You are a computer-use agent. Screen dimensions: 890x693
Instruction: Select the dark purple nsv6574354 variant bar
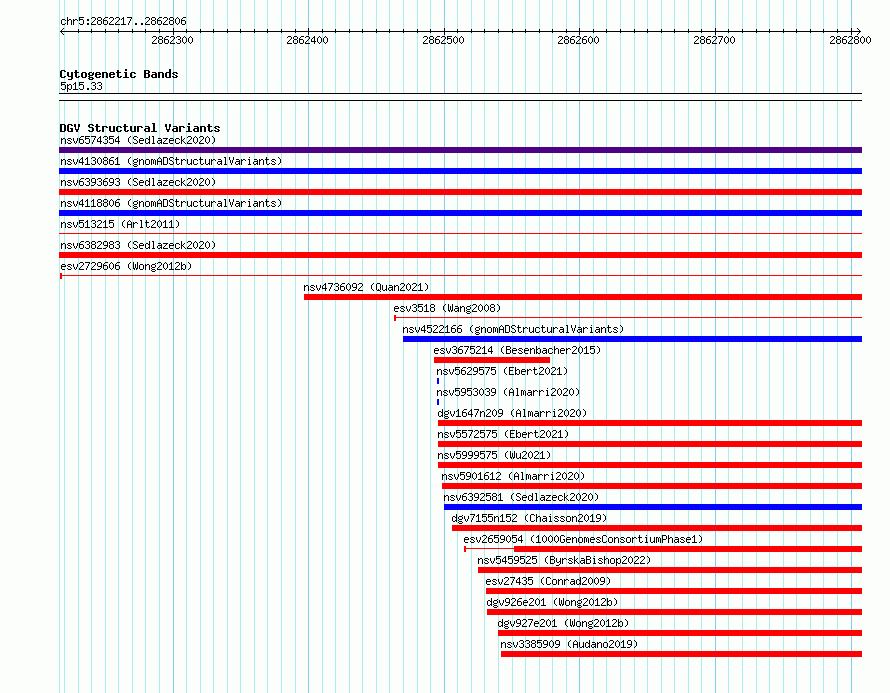[x=460, y=150]
